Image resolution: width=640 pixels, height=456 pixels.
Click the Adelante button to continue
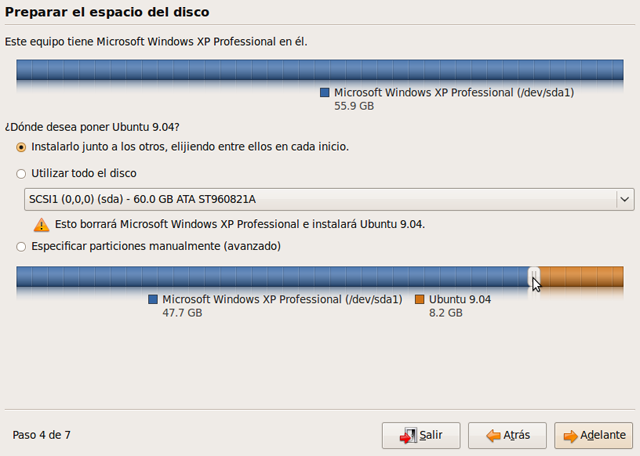[x=594, y=435]
